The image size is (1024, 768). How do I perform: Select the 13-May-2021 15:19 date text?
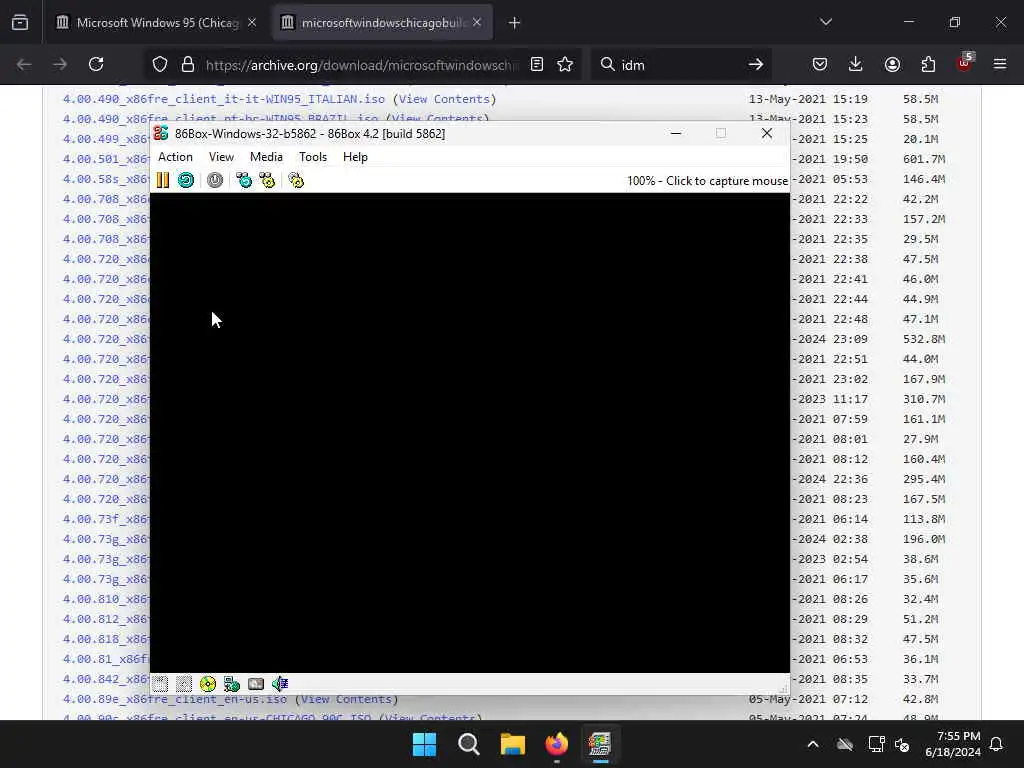pyautogui.click(x=808, y=99)
